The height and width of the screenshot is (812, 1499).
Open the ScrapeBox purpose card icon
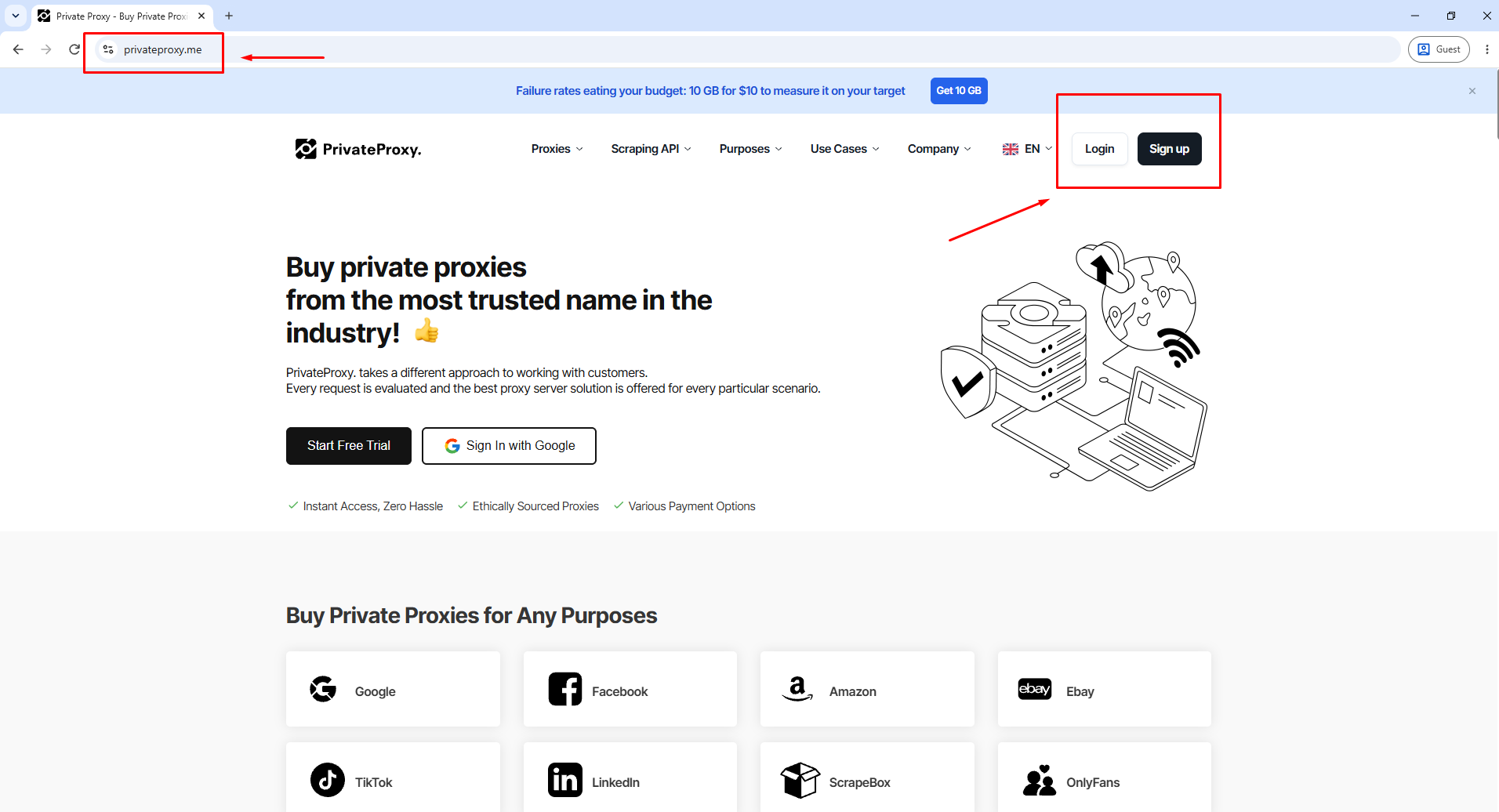pyautogui.click(x=800, y=780)
